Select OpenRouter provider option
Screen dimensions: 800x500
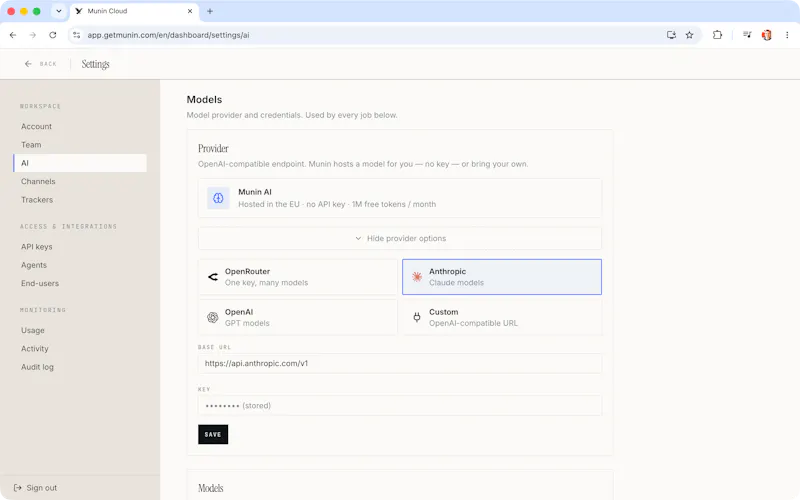(x=297, y=277)
